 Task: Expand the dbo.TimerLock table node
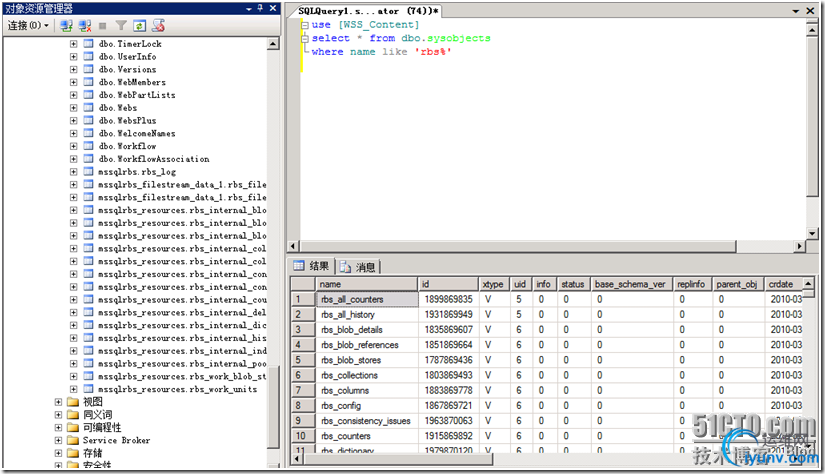coord(73,44)
